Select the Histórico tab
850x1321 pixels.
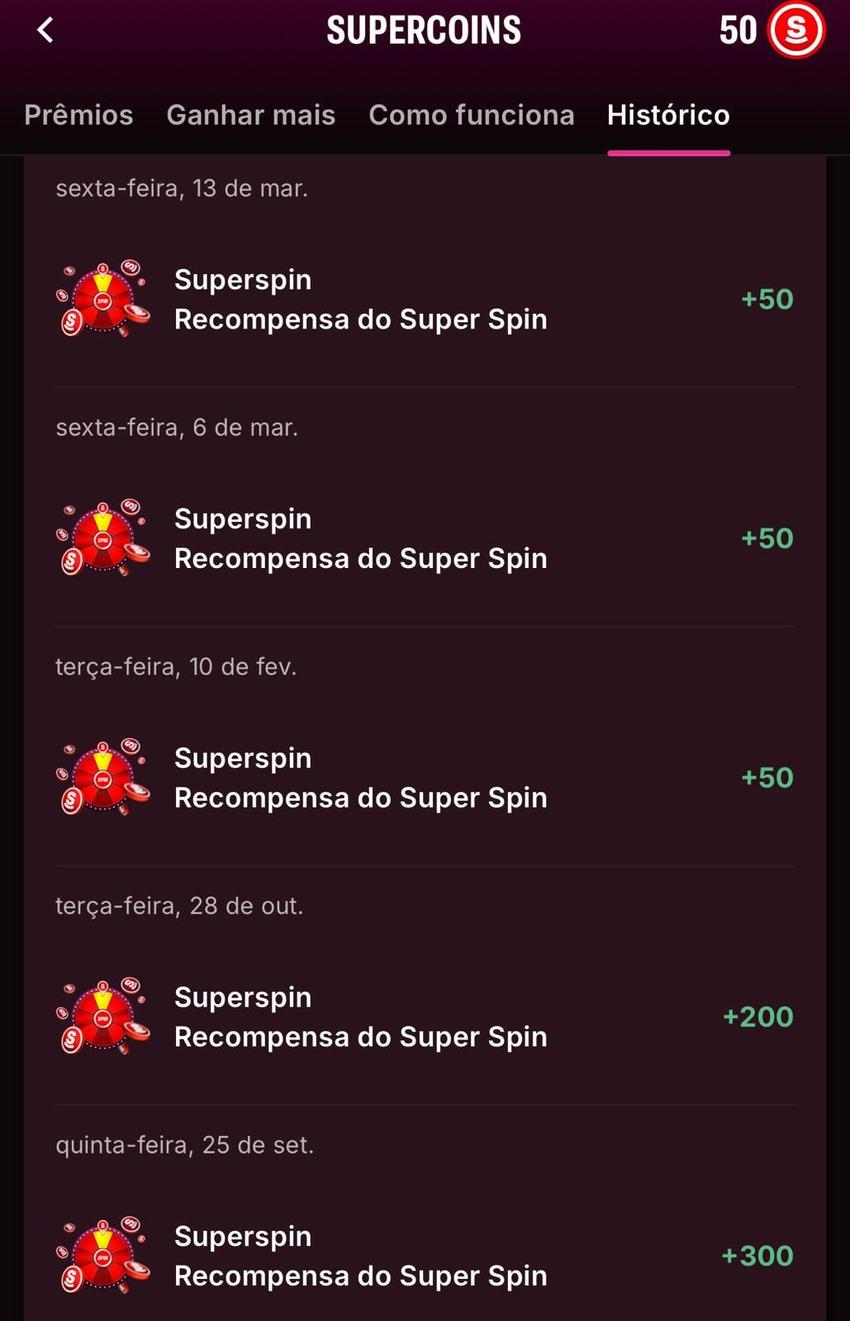click(x=668, y=114)
